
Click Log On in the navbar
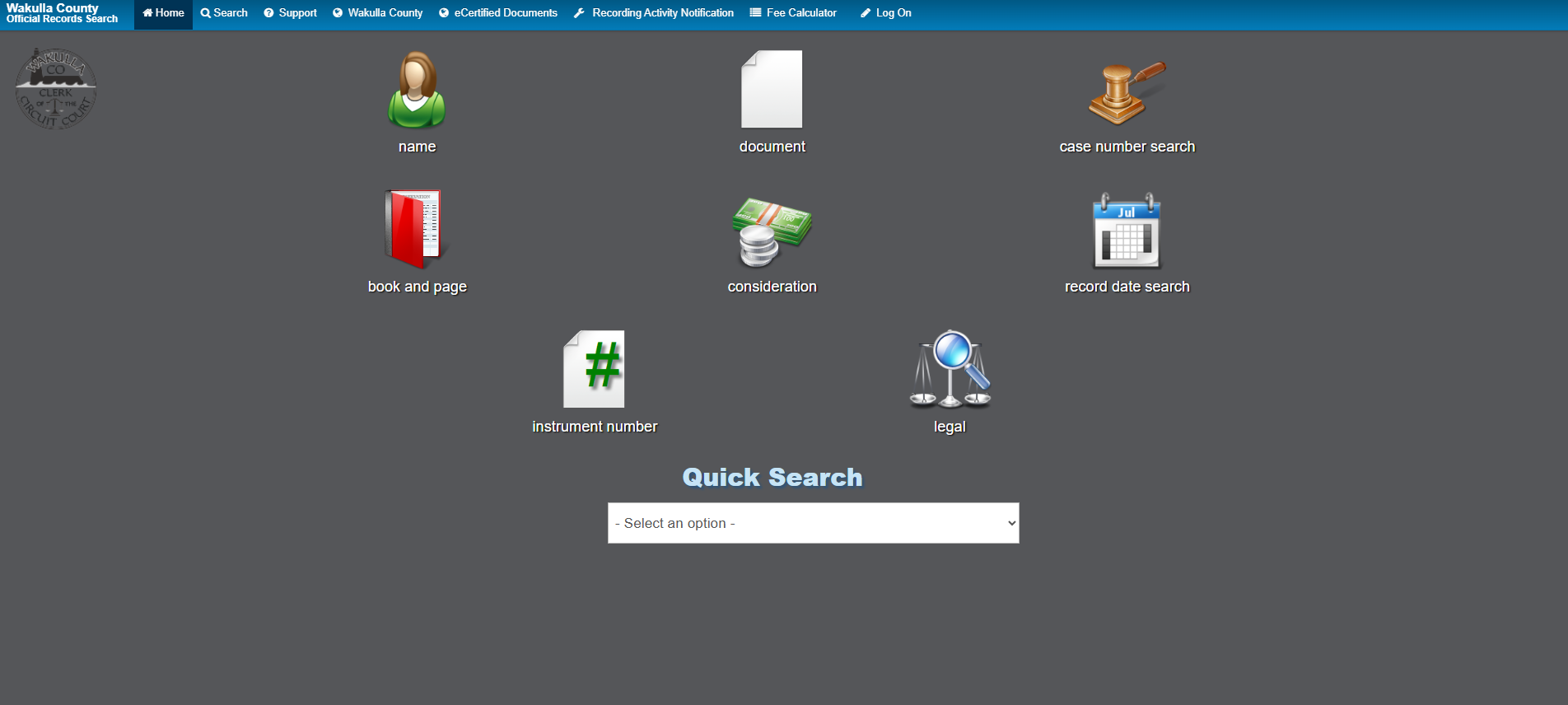tap(886, 13)
